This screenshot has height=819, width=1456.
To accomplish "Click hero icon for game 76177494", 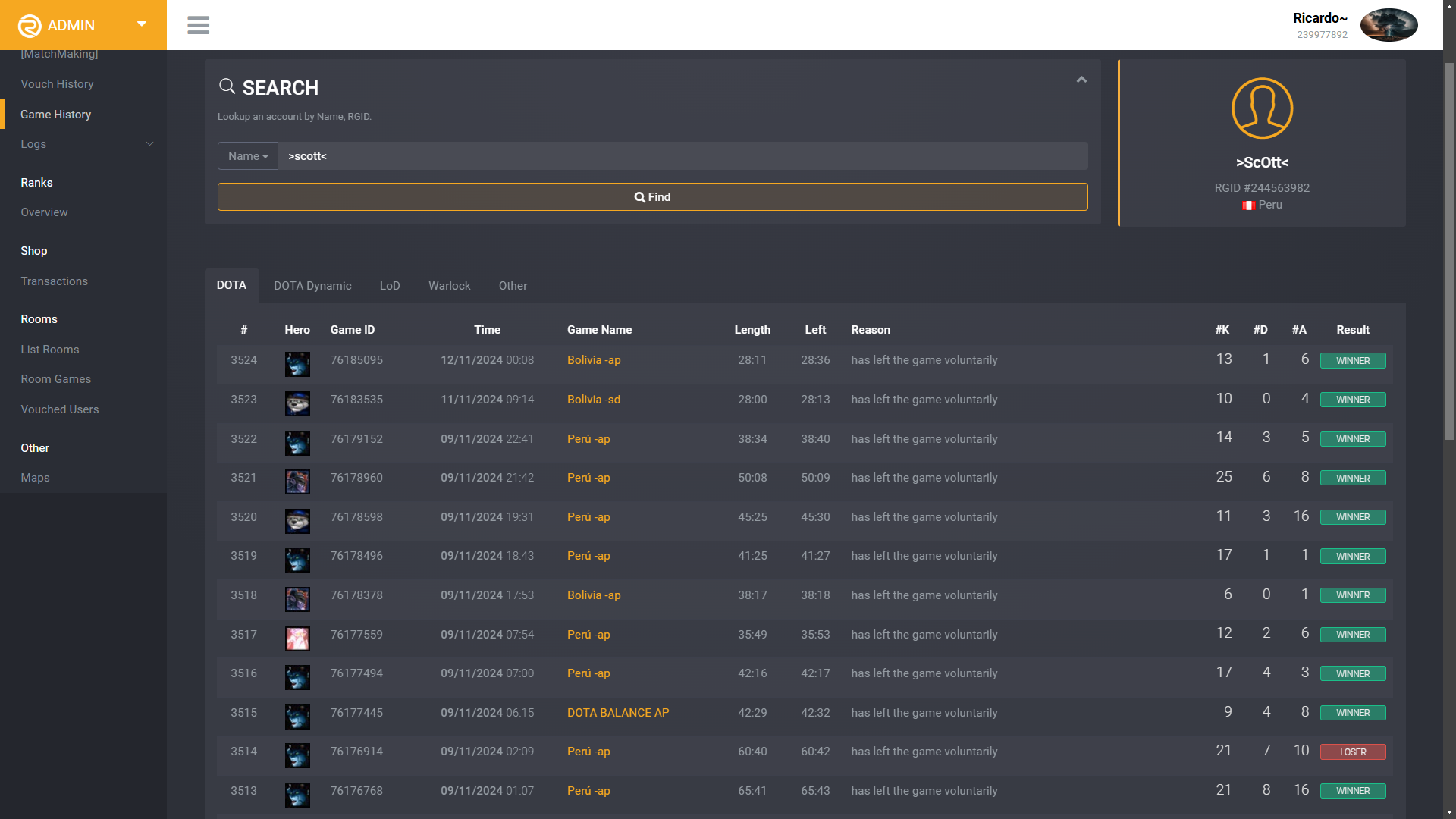I will tap(297, 677).
